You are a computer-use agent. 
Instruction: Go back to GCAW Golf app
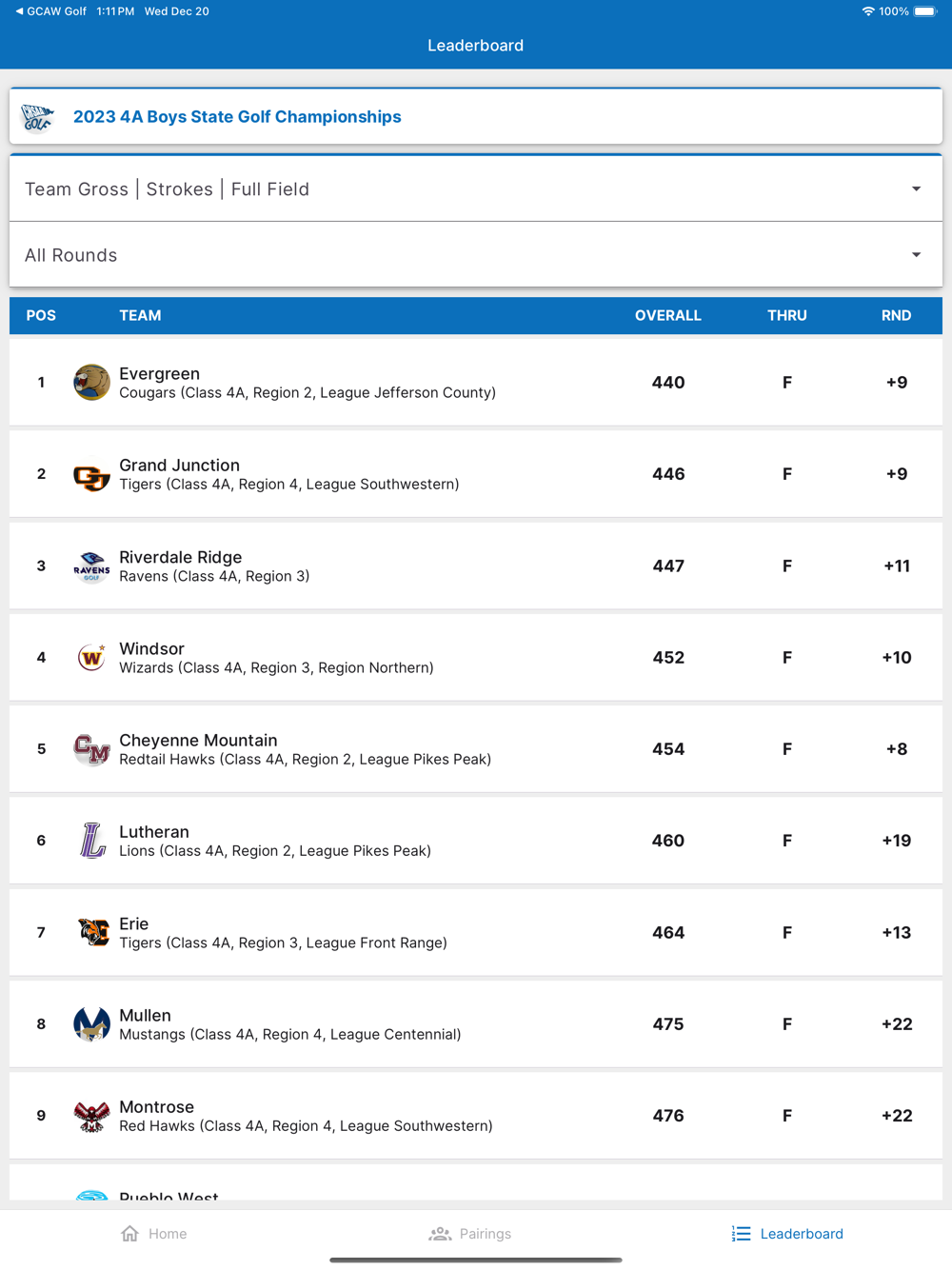pyautogui.click(x=50, y=11)
